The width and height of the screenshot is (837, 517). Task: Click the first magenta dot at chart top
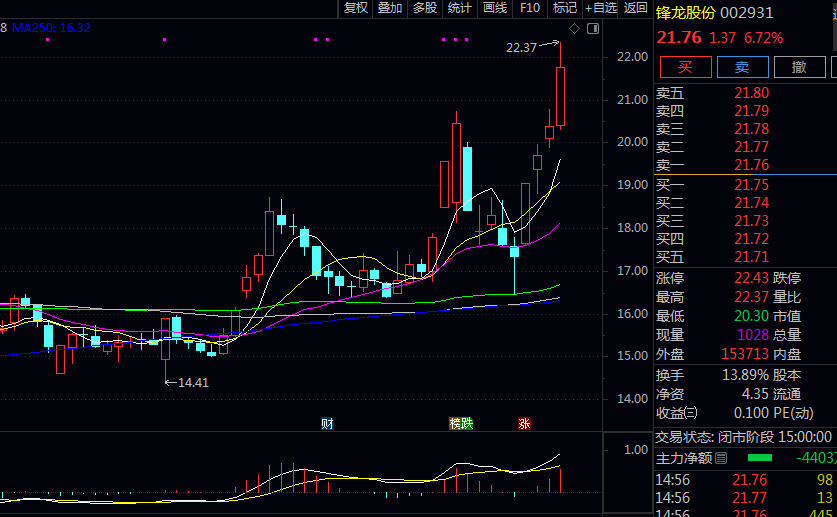tap(165, 40)
